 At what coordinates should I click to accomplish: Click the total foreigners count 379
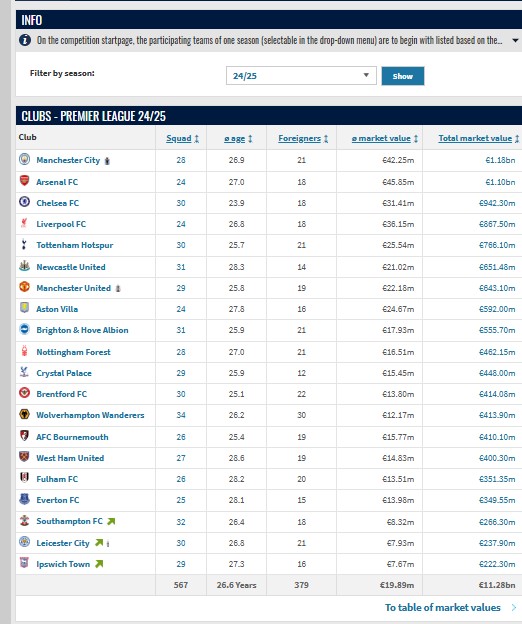tap(301, 585)
